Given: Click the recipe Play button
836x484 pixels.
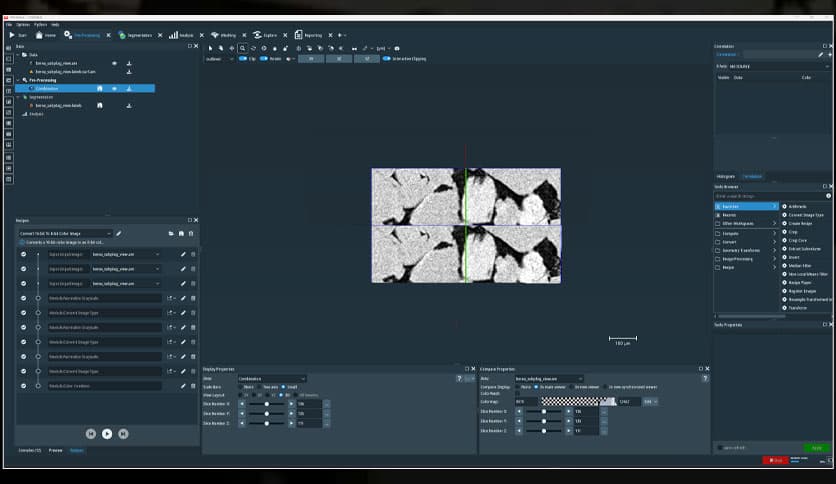Looking at the screenshot, I should point(106,433).
